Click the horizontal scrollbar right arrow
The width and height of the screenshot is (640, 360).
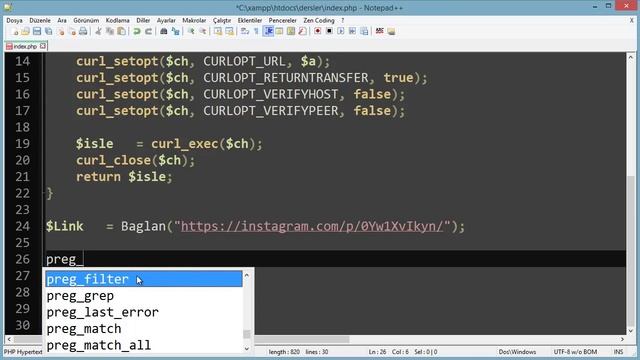pos(622,339)
